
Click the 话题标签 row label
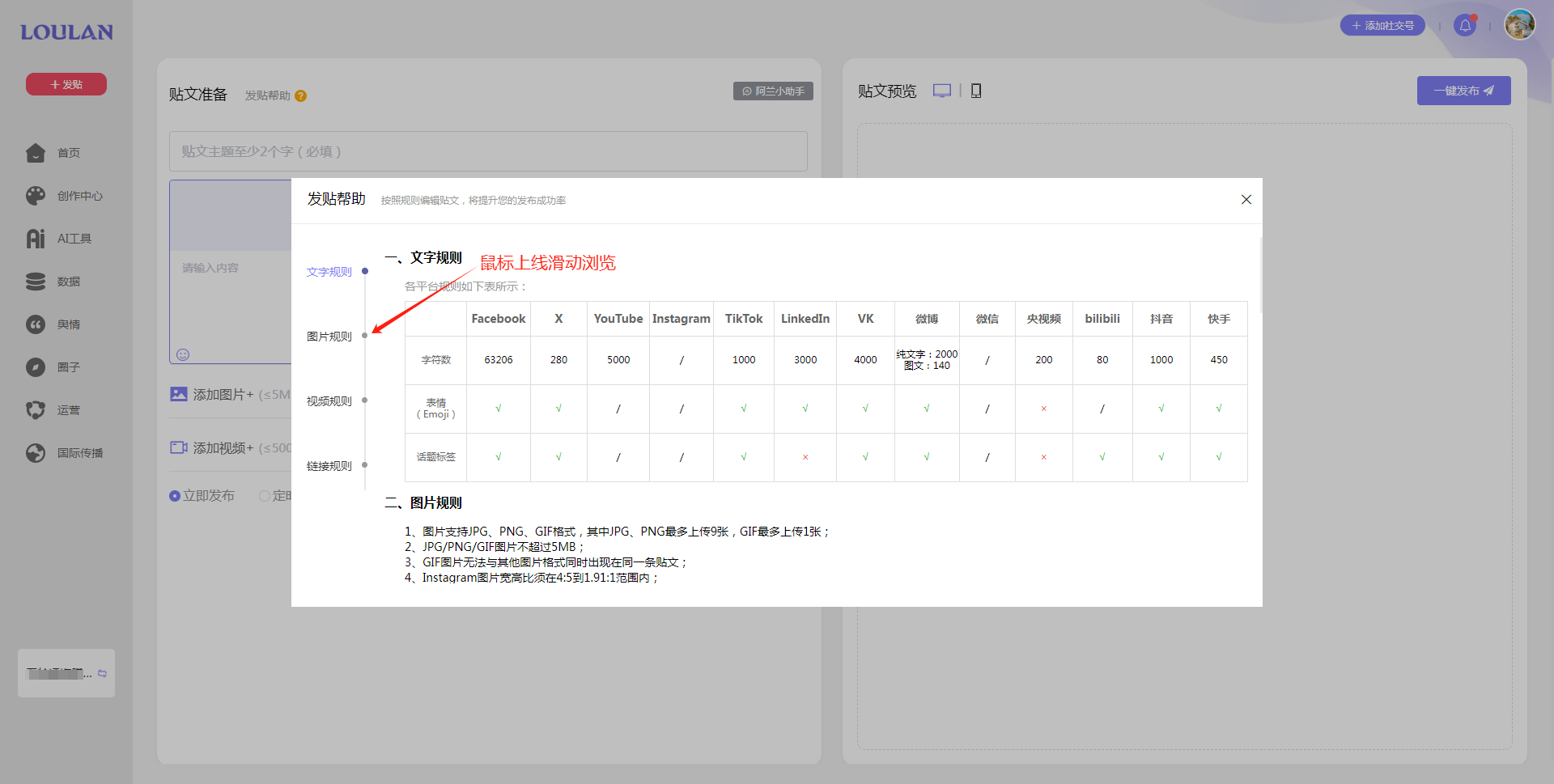coord(436,457)
